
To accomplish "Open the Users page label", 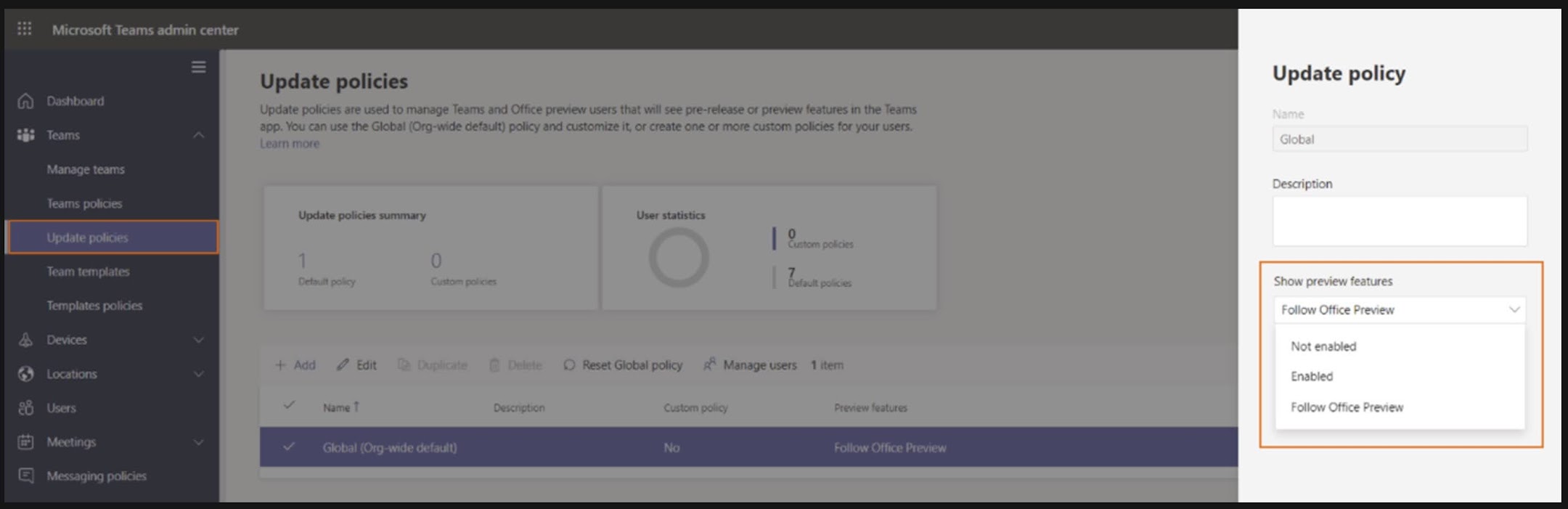I will 61,408.
